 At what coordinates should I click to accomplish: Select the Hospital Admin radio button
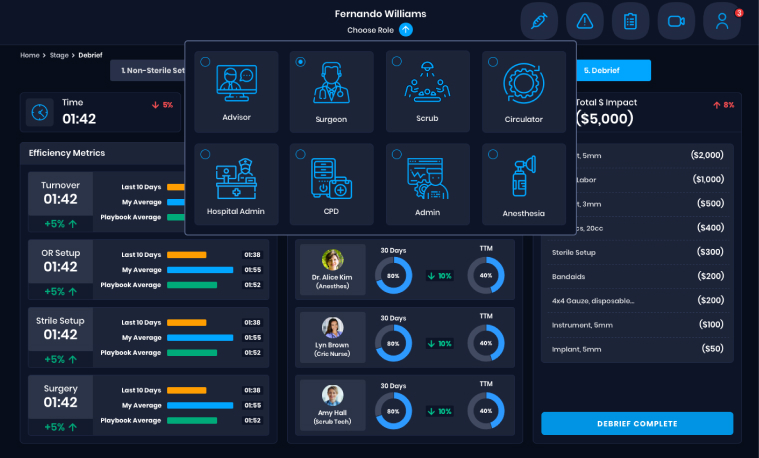(205, 154)
